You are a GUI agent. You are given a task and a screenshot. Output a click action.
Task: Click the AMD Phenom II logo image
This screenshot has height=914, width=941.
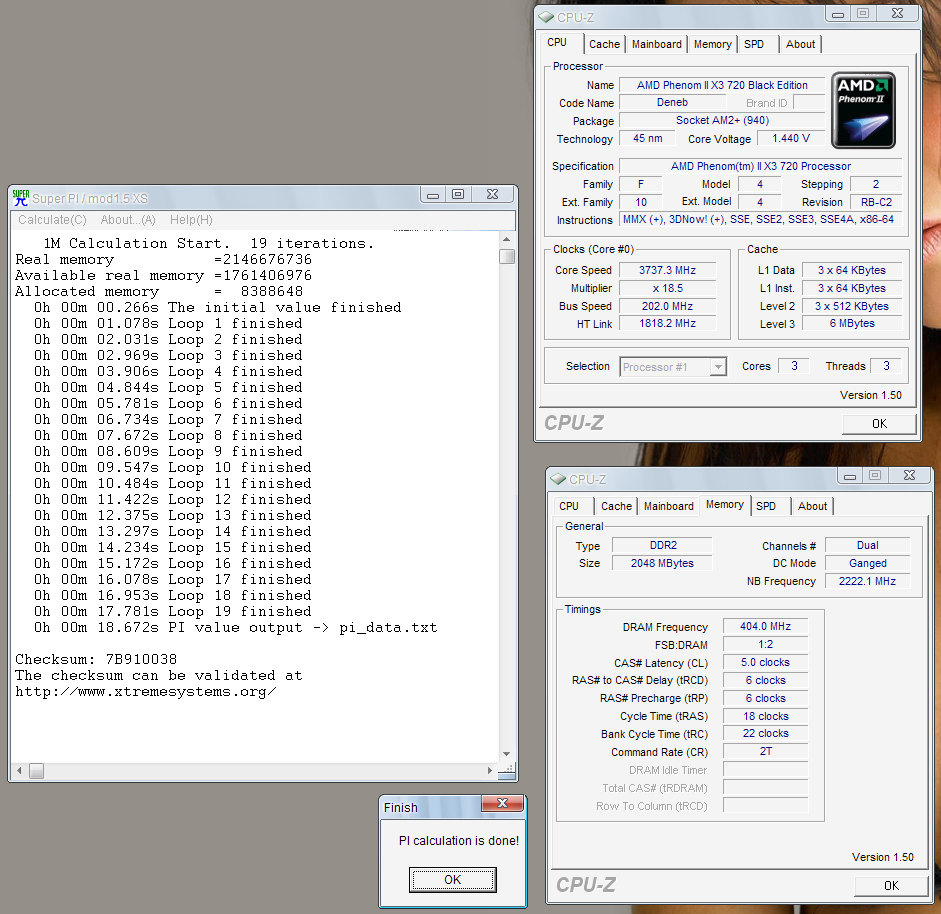click(864, 110)
